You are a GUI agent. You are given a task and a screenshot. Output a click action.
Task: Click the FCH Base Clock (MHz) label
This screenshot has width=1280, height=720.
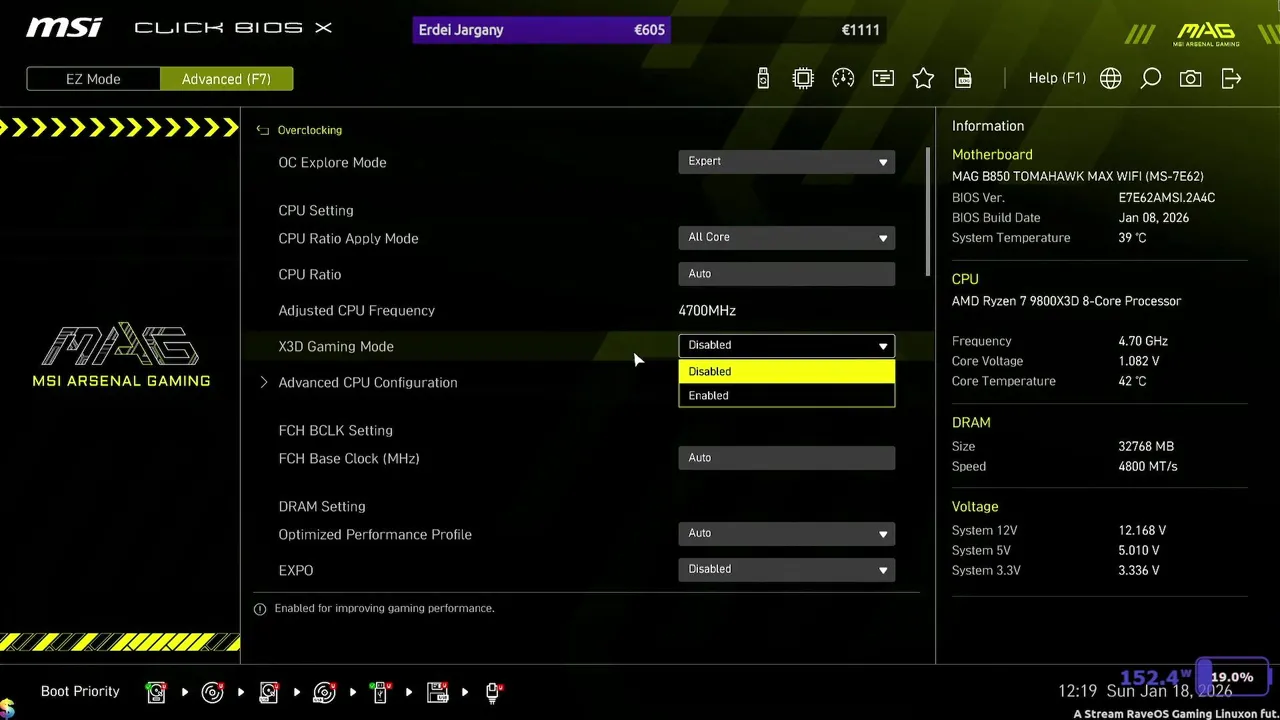[349, 458]
